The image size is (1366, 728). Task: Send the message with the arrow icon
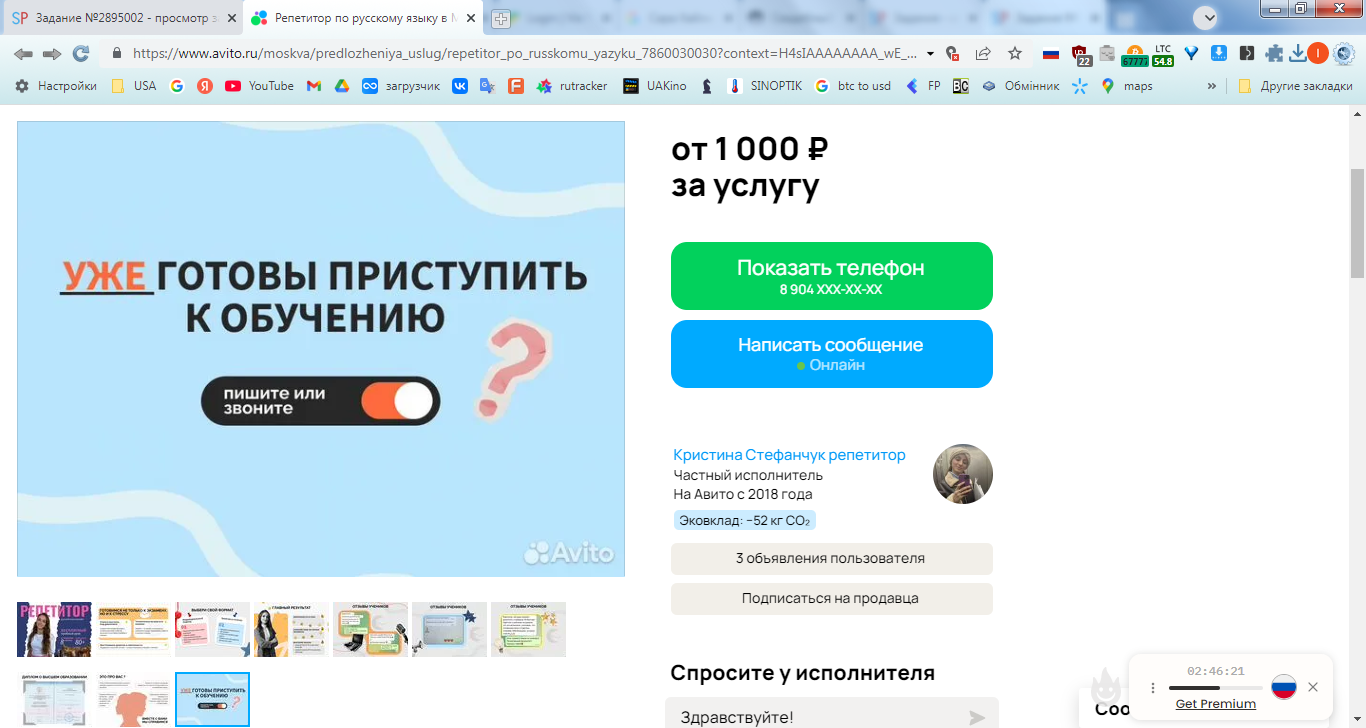pyautogui.click(x=977, y=717)
